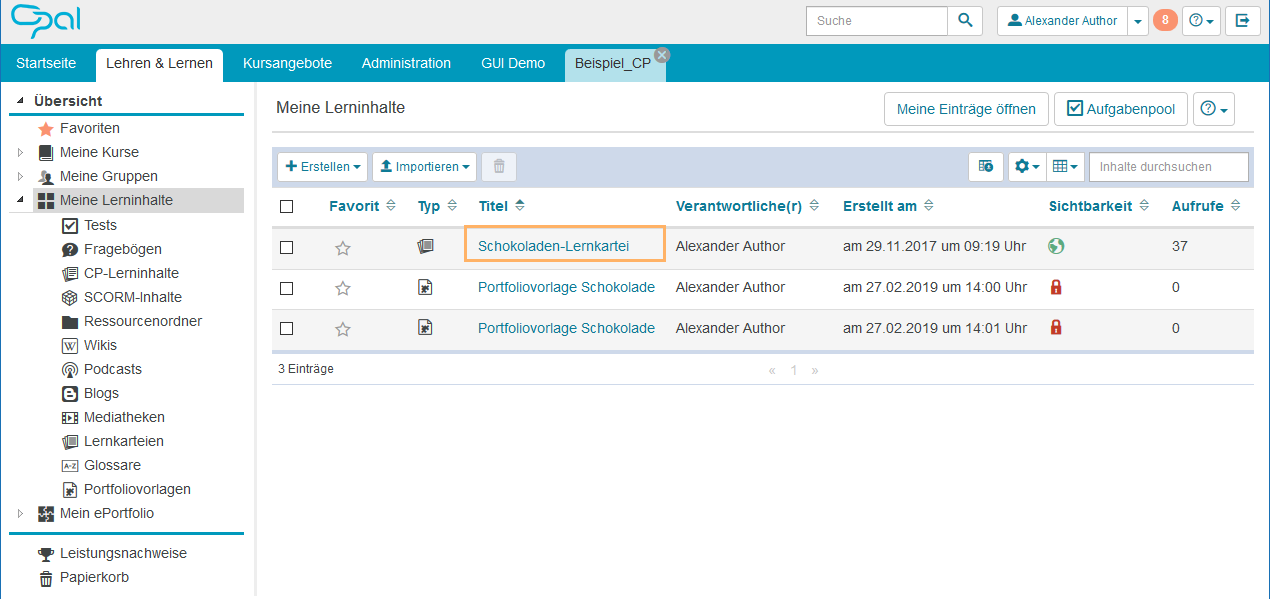Image resolution: width=1270 pixels, height=599 pixels.
Task: Close the Beispiel_CP tab
Action: (661, 55)
